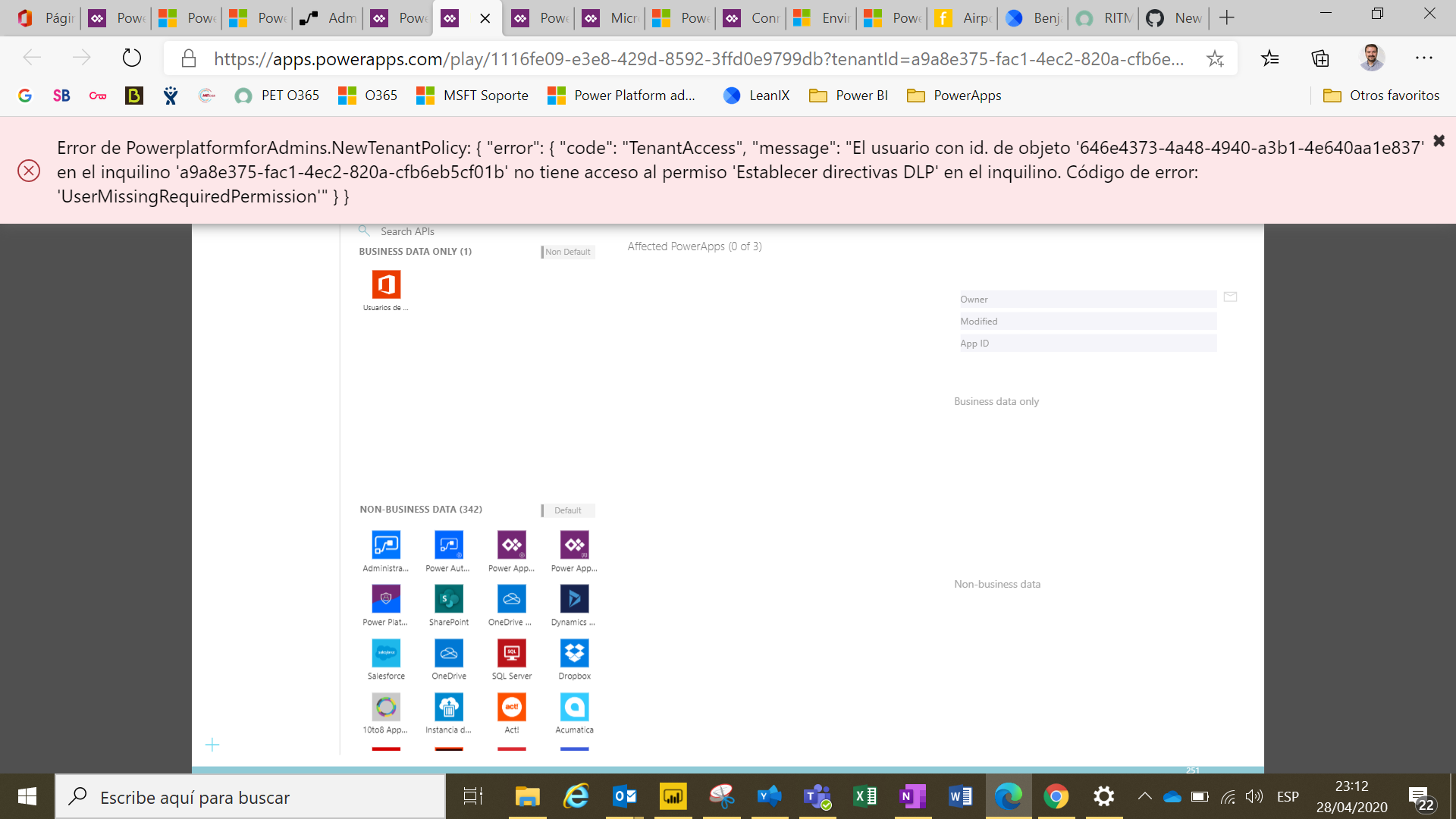
Task: Choose the OneDrive ... connector beside SharePoint
Action: [x=512, y=598]
